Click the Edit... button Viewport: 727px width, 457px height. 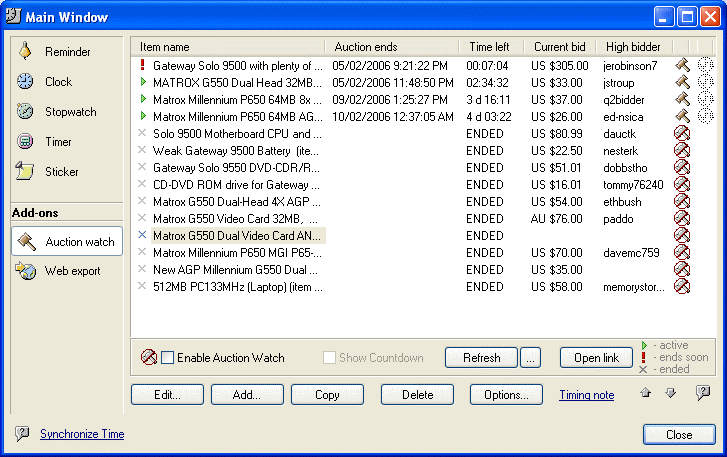point(167,394)
